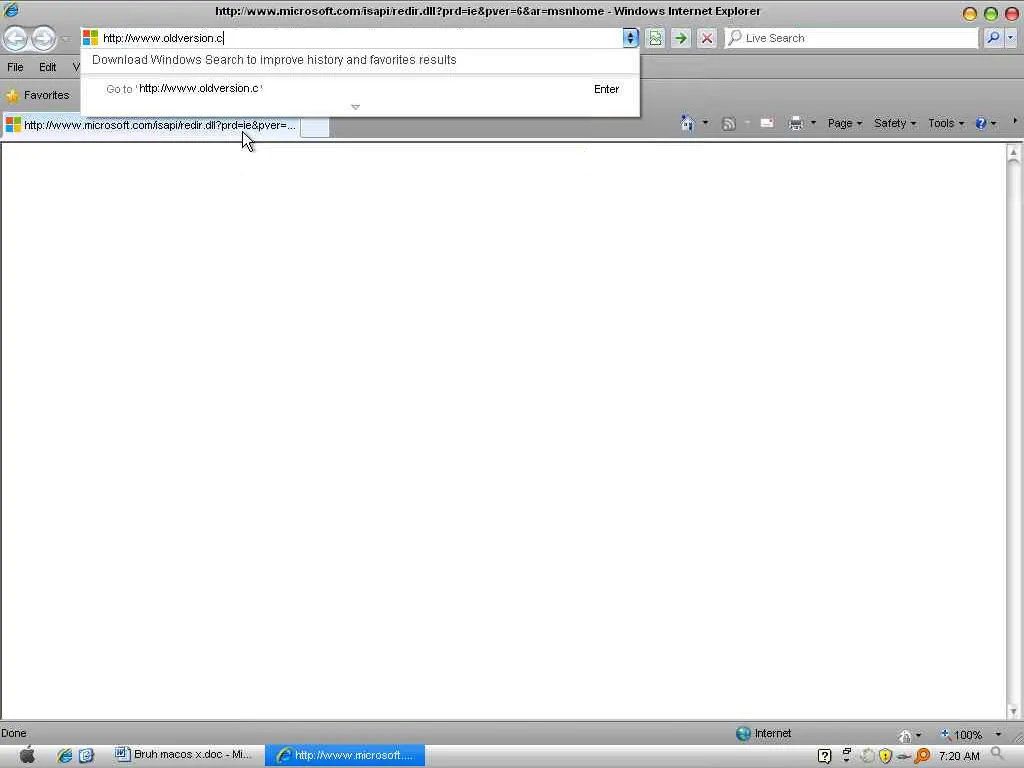Image resolution: width=1024 pixels, height=768 pixels.
Task: Expand the zoom level dropdown arrow
Action: 998,735
